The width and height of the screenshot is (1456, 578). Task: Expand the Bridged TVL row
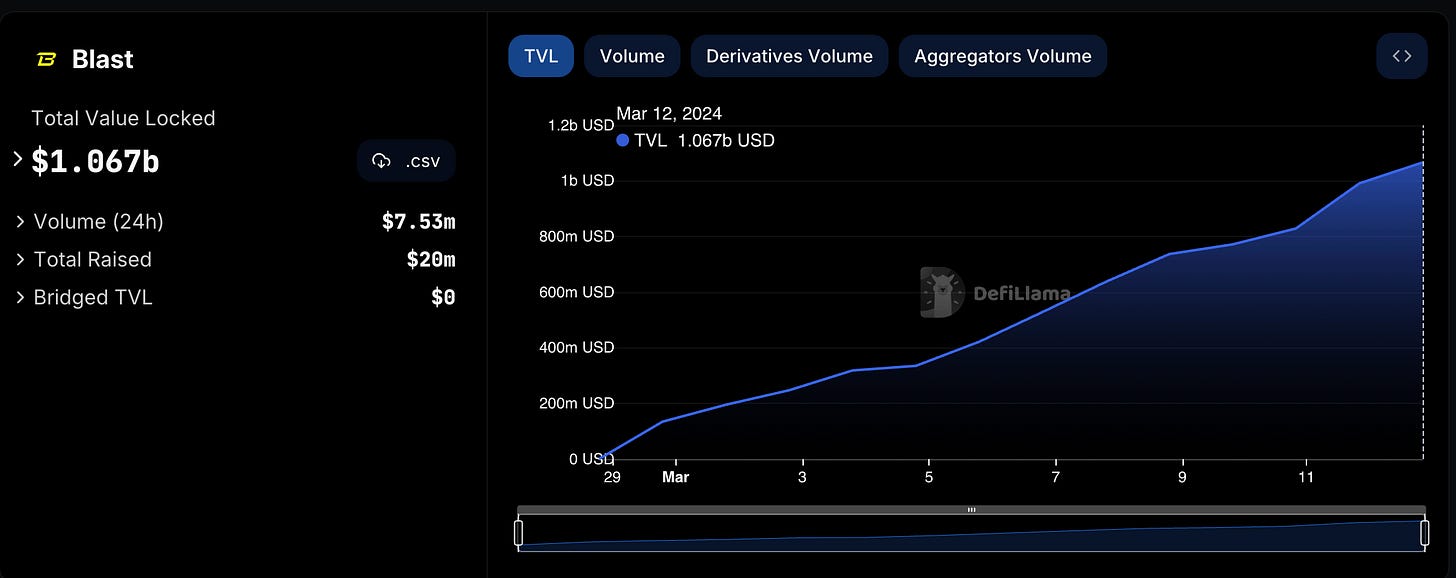[x=21, y=298]
